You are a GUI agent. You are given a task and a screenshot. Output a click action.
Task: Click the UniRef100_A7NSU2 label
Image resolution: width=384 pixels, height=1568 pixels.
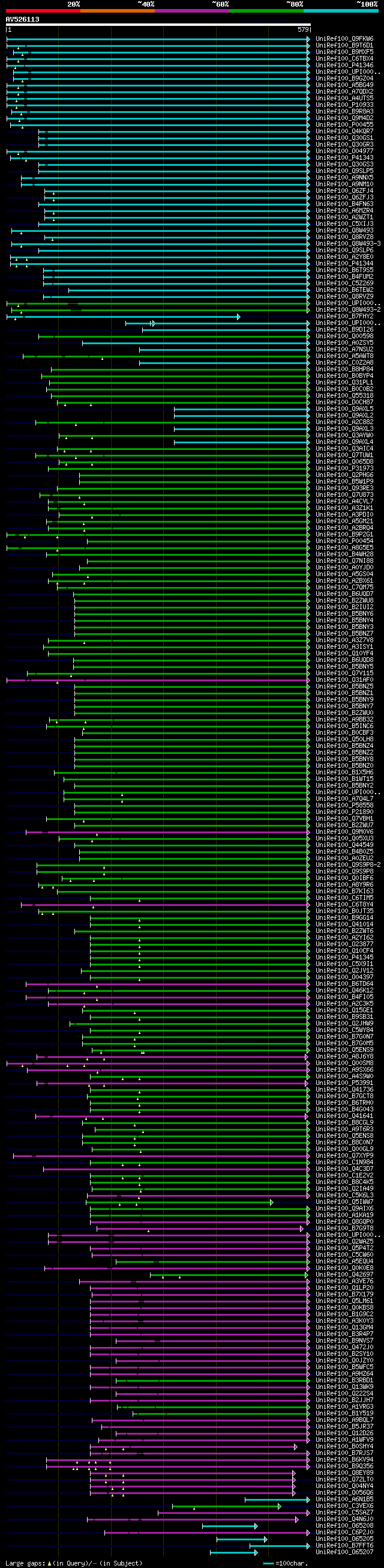pyautogui.click(x=344, y=350)
